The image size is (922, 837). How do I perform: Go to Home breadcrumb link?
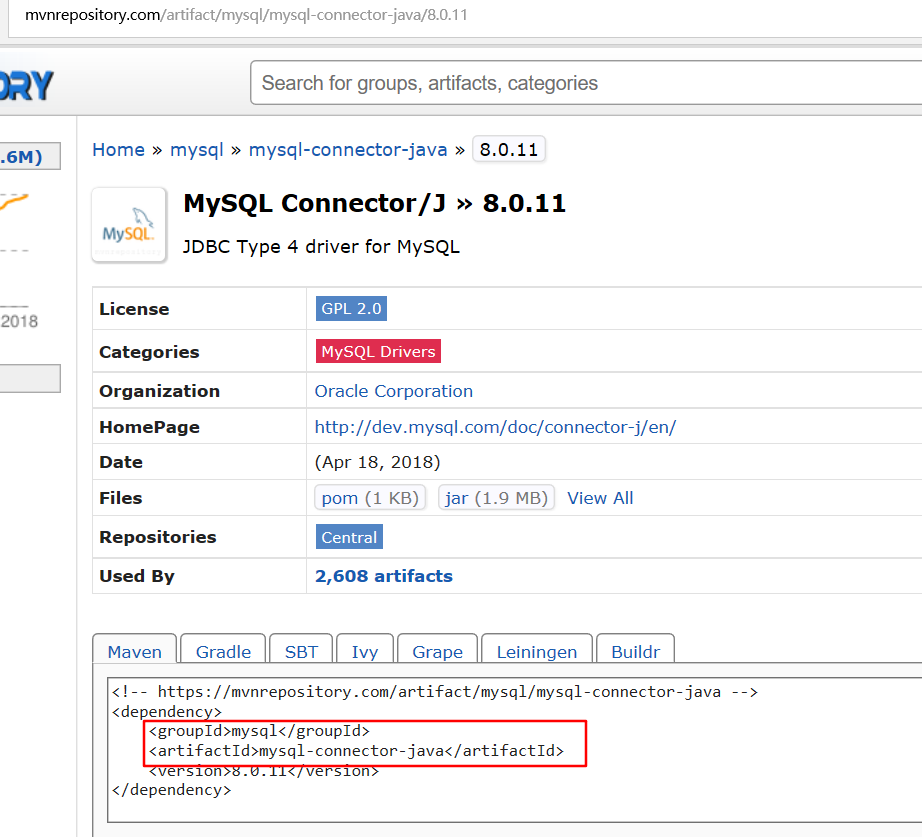coord(118,150)
